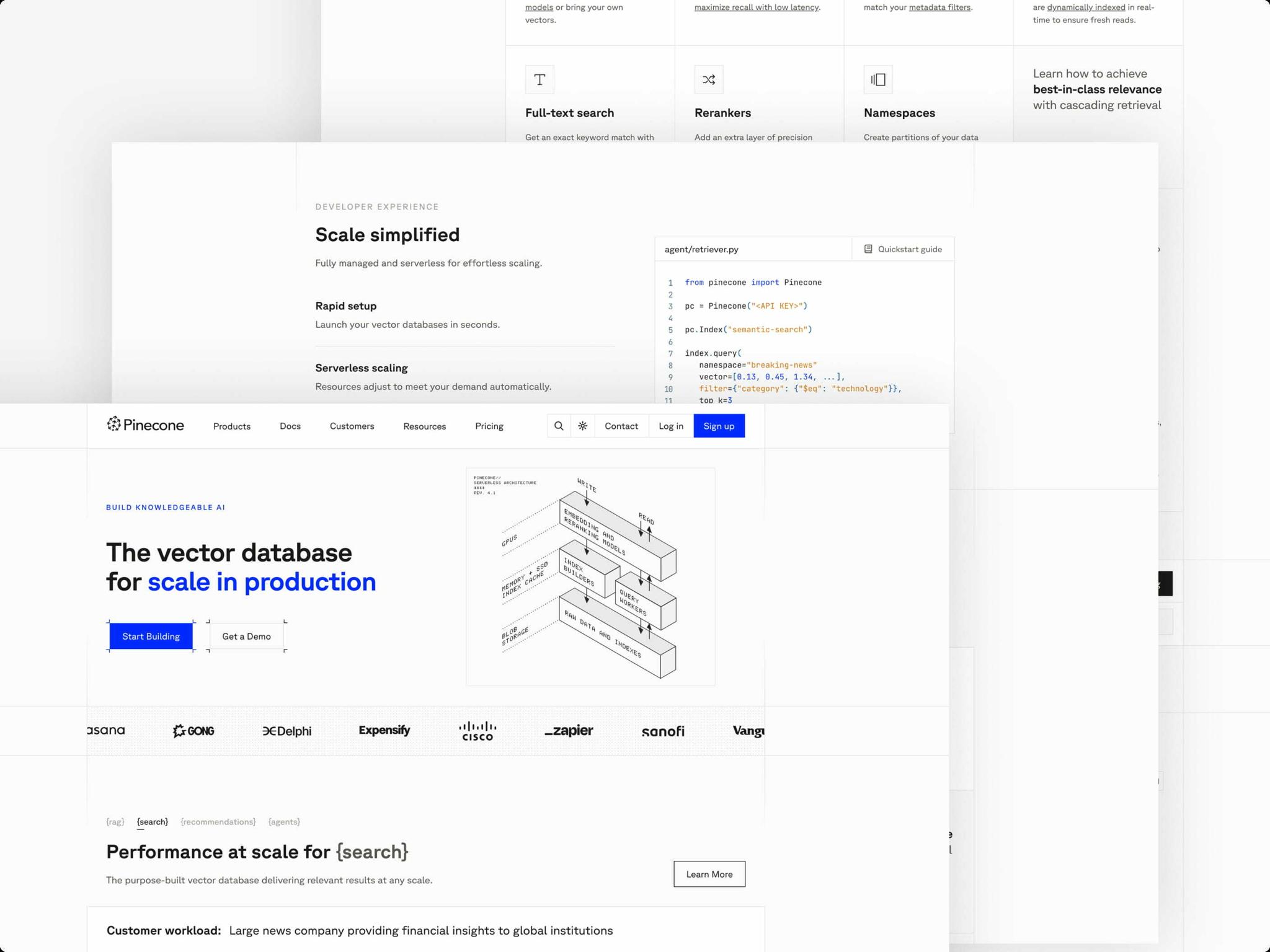Image resolution: width=1270 pixels, height=952 pixels.
Task: Open the Docs nav item
Action: [290, 426]
